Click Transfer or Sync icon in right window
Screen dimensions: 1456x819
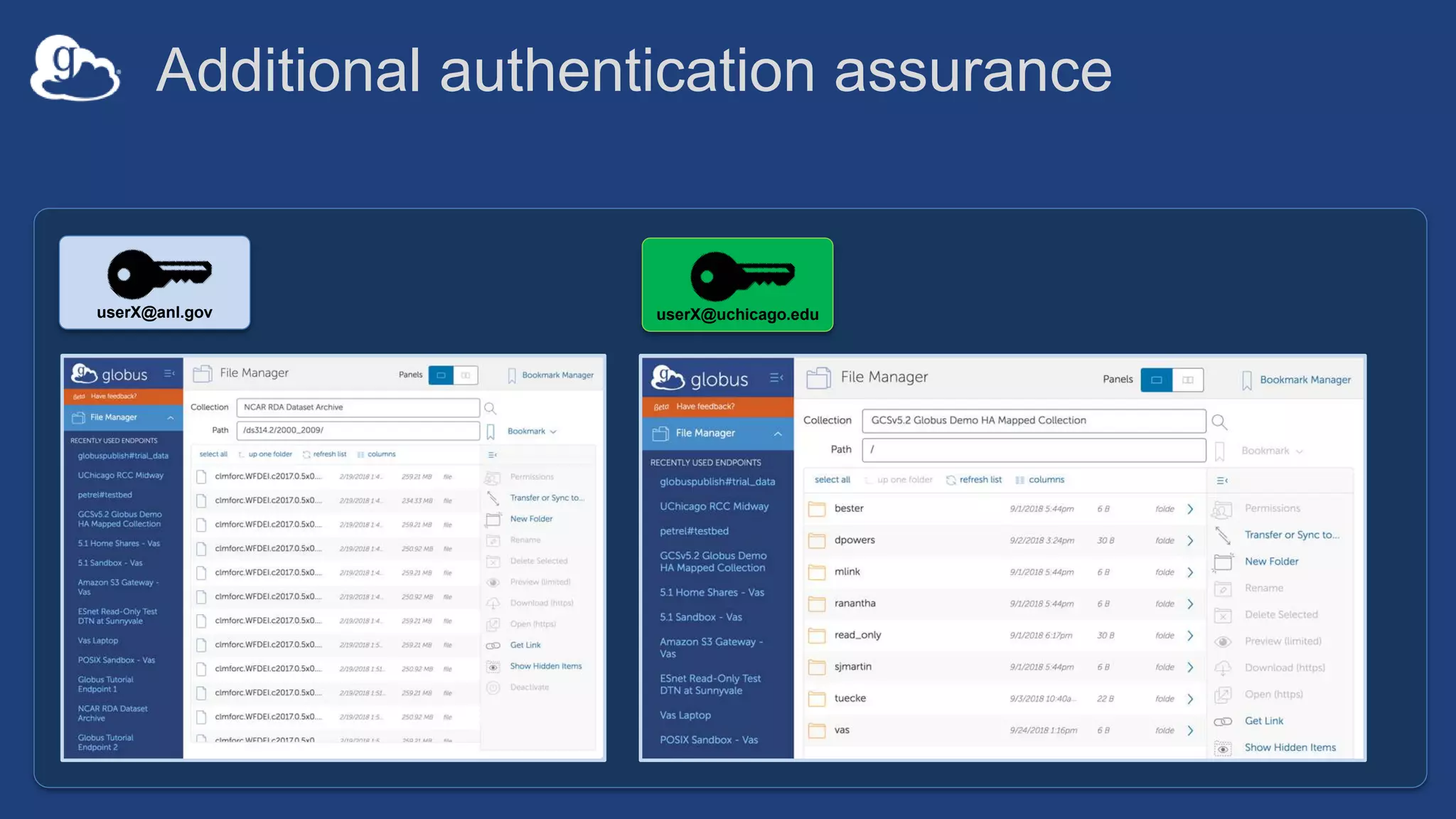point(1223,535)
